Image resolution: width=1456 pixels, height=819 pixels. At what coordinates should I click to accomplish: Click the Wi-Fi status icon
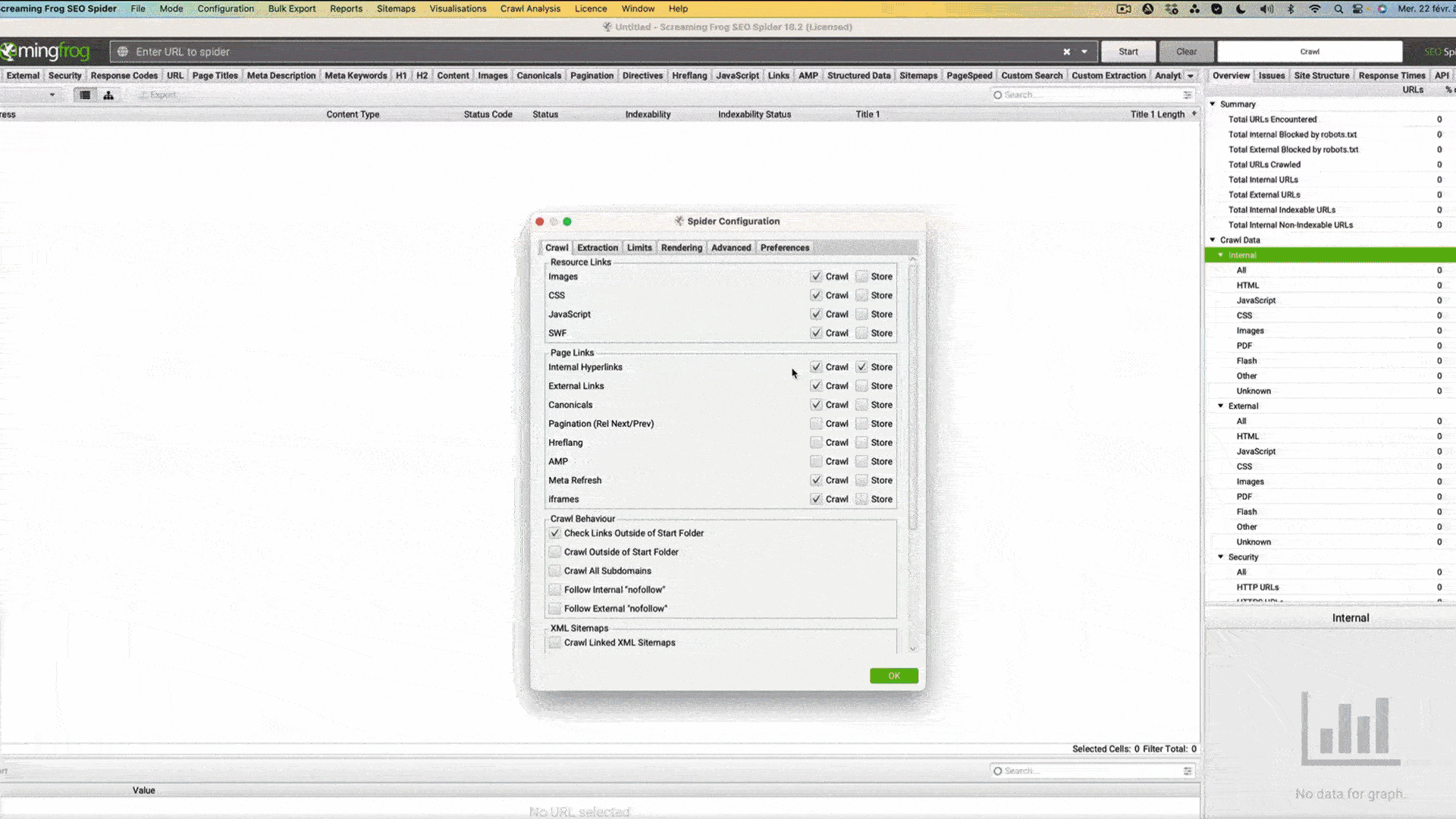pos(1315,9)
